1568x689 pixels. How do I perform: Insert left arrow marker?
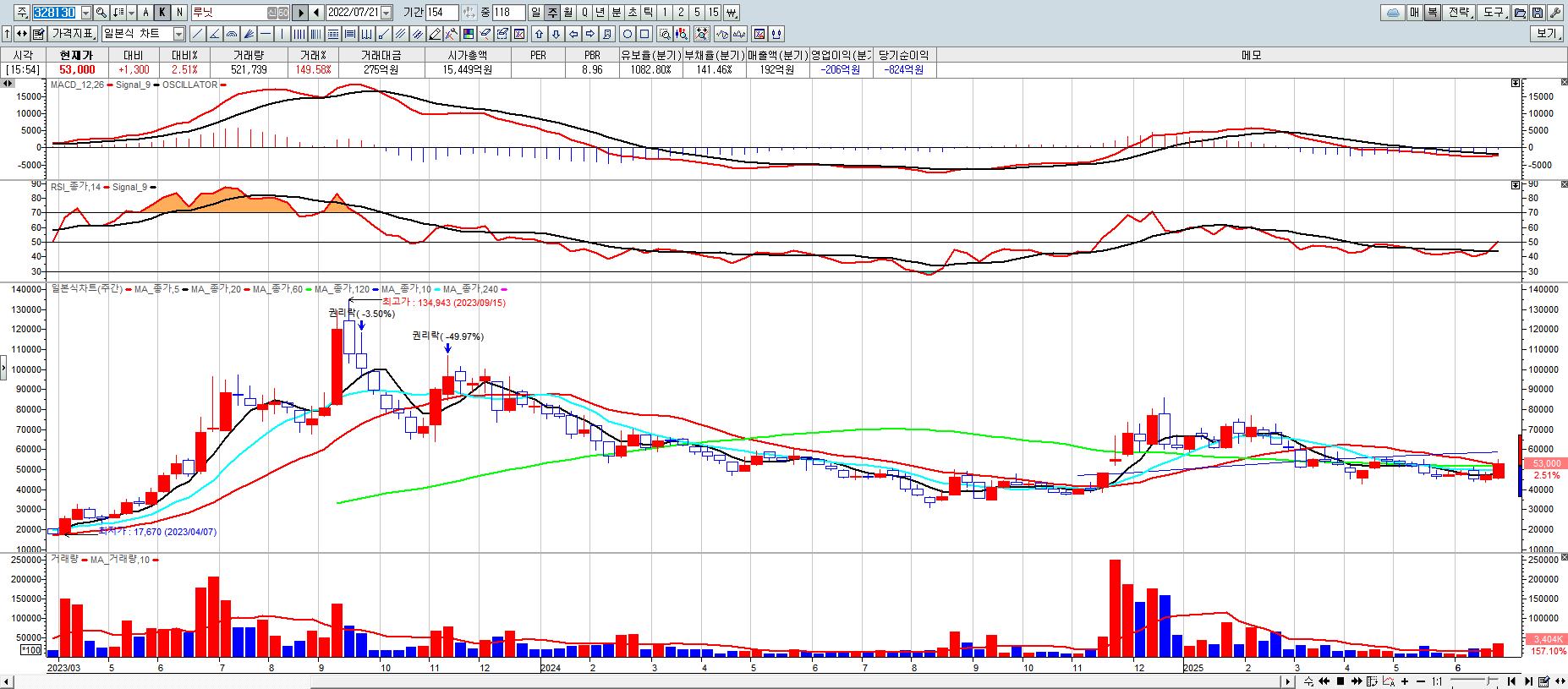[x=573, y=34]
